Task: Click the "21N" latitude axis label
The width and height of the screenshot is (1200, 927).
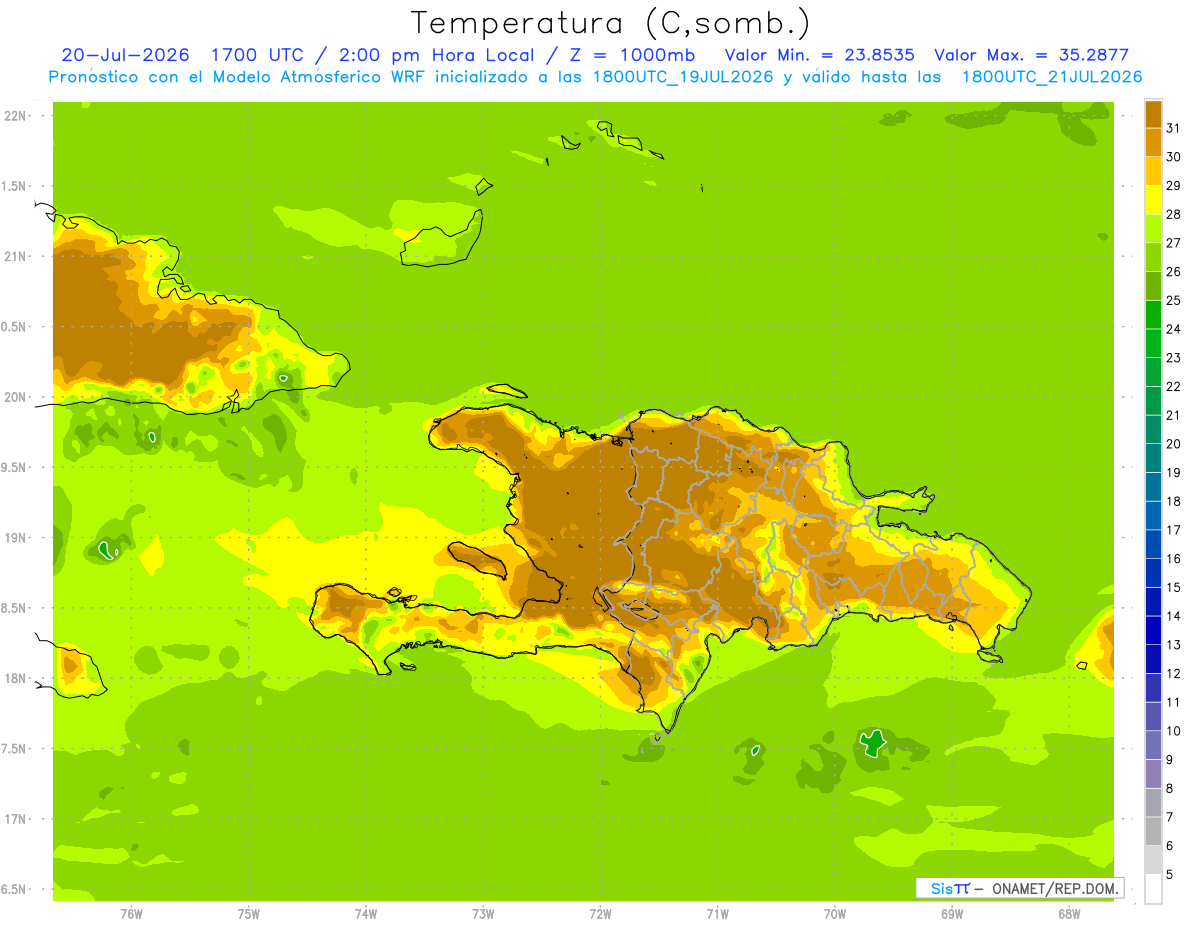Action: (16, 257)
